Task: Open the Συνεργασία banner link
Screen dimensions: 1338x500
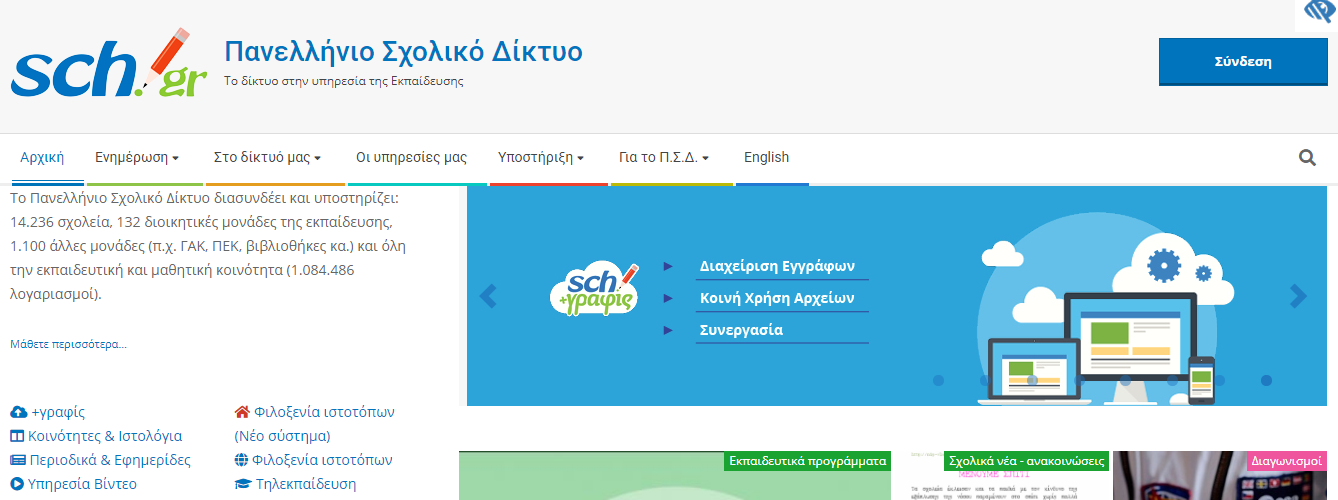Action: point(741,330)
